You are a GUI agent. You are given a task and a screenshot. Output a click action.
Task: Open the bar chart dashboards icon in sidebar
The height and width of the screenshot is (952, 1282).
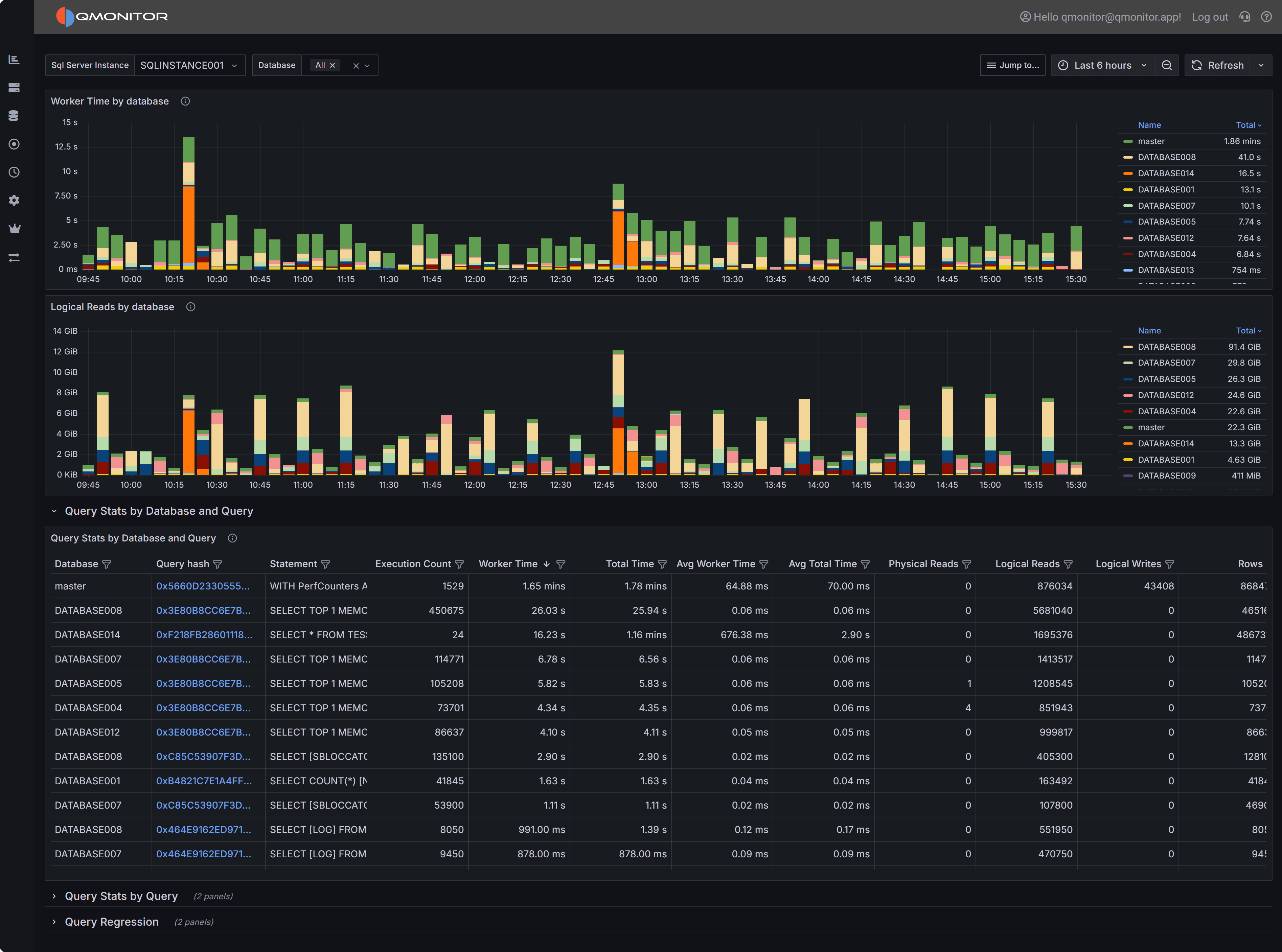click(14, 59)
